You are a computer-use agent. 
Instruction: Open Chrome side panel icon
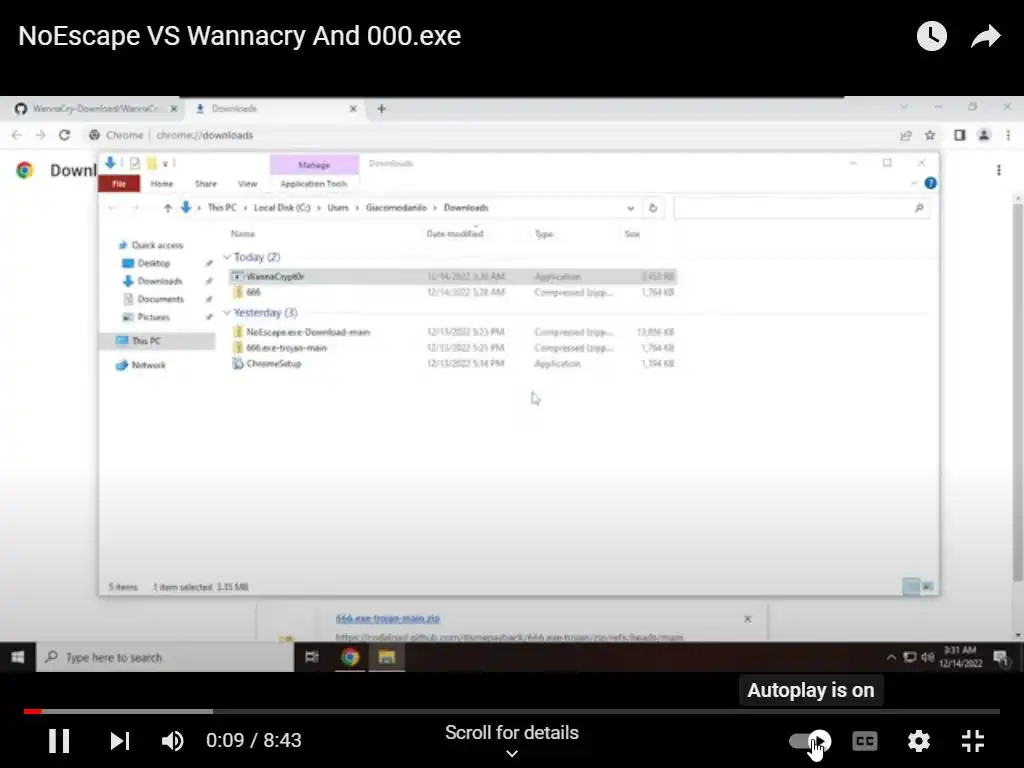[959, 135]
